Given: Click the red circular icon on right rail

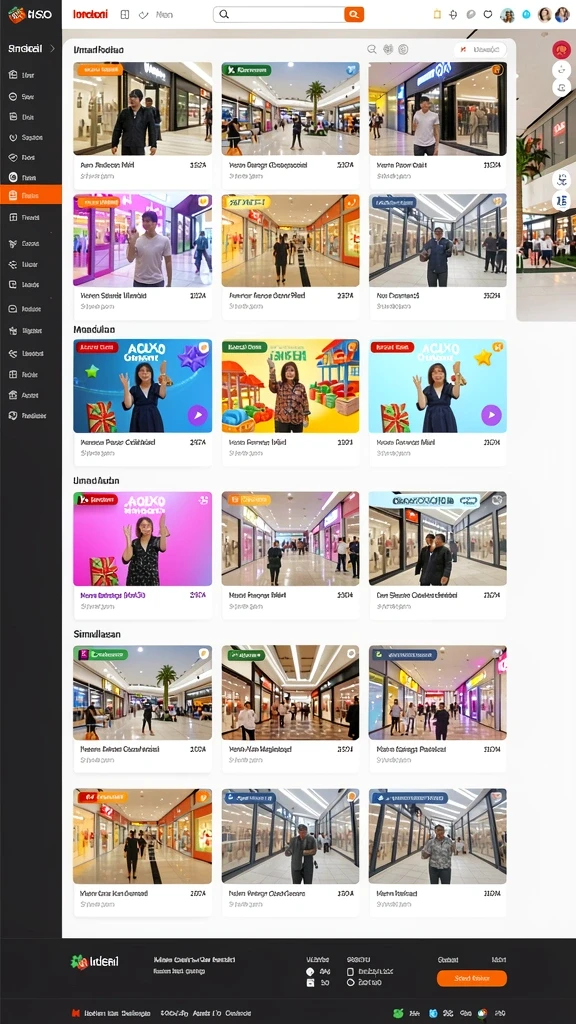Looking at the screenshot, I should pos(561,50).
